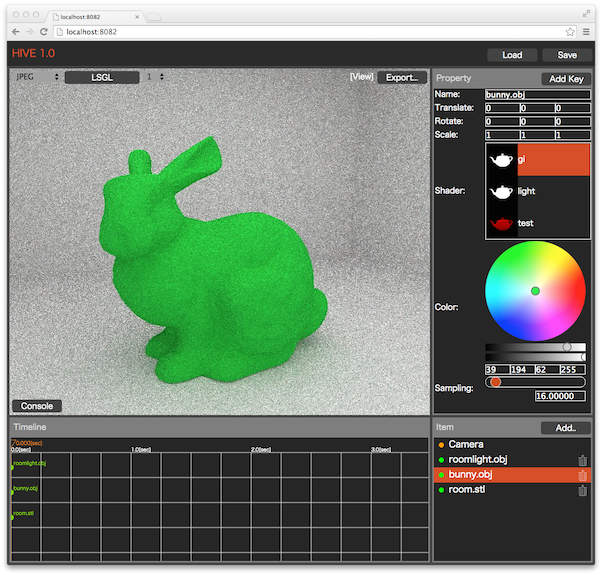Viewport: 602px width, 575px height.
Task: Click the browser fullscreen arrows icon
Action: [586, 14]
